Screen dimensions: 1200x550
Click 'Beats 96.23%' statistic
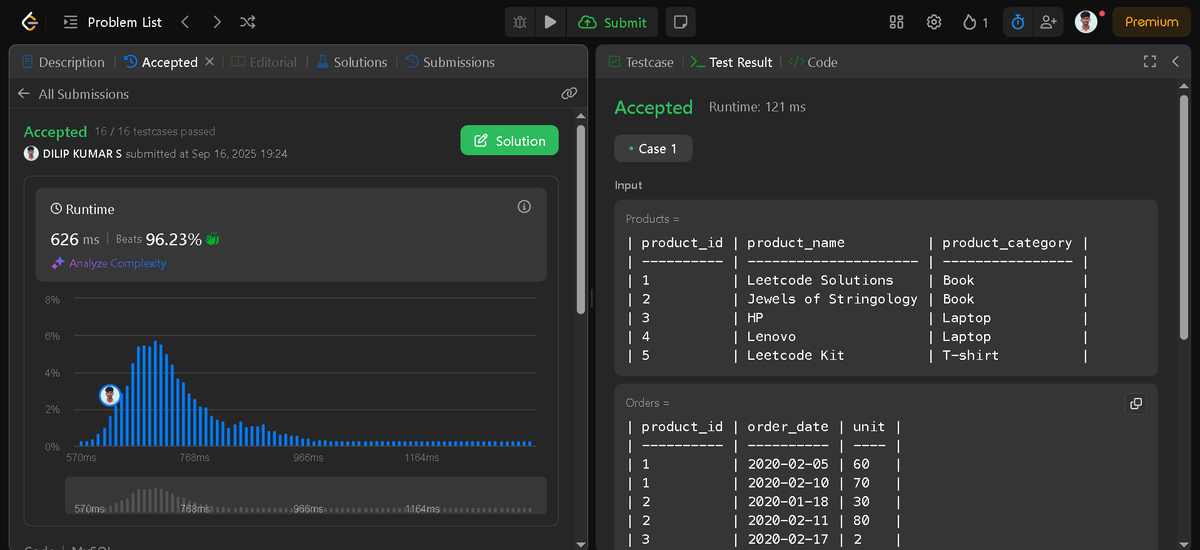(x=158, y=240)
